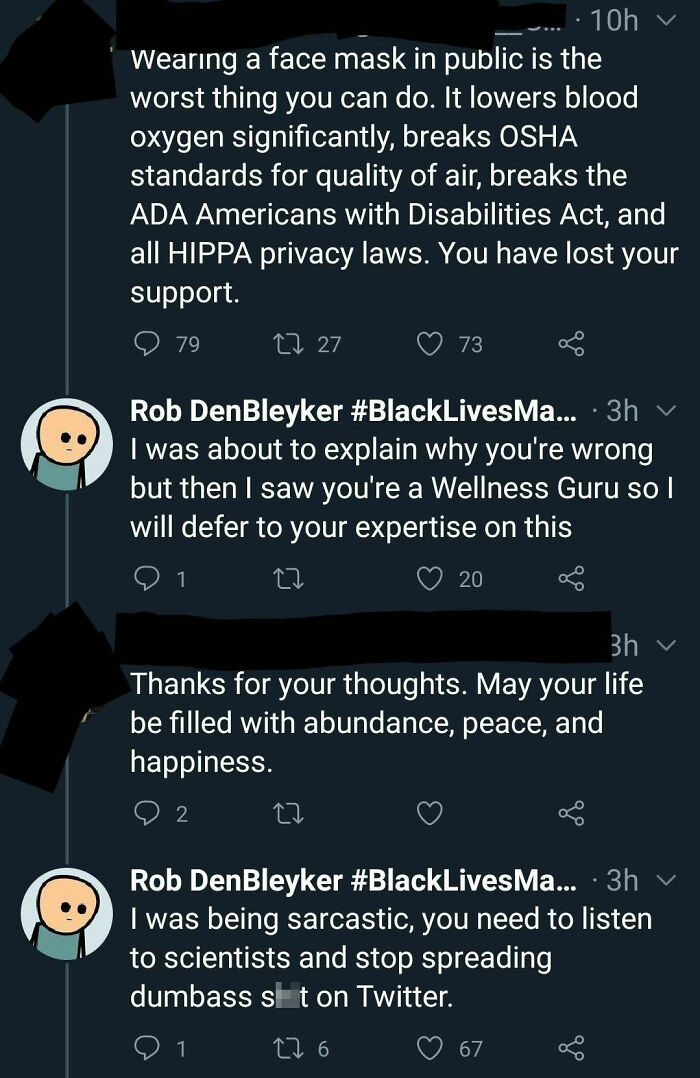
Task: Reply to the abundance, peace, happiness tweet
Action: coord(147,813)
